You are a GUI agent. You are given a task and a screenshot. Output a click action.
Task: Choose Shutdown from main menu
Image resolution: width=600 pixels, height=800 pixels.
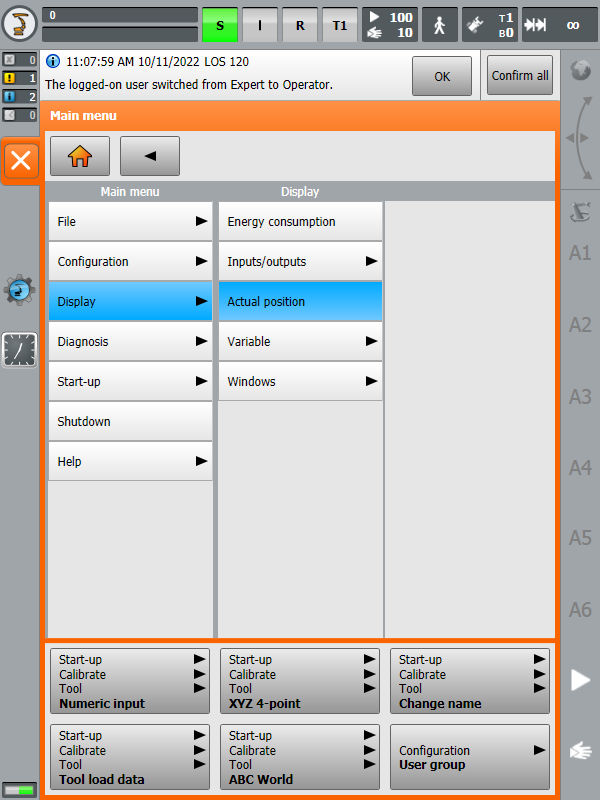click(x=130, y=422)
